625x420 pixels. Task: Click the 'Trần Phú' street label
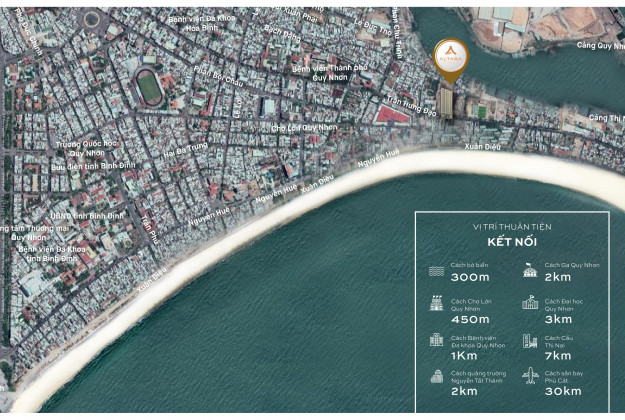coord(149,229)
